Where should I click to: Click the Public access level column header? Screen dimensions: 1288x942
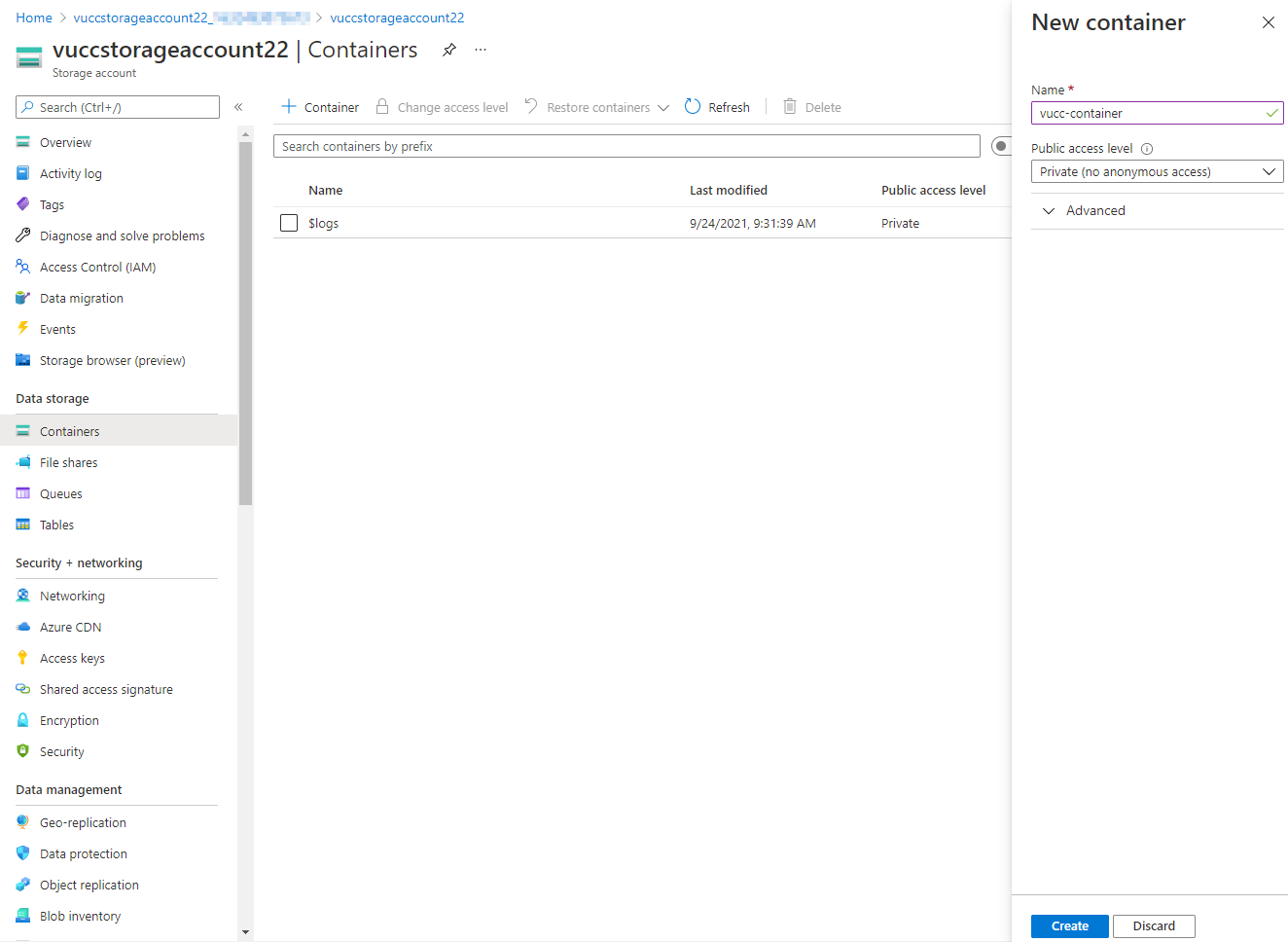click(x=934, y=190)
